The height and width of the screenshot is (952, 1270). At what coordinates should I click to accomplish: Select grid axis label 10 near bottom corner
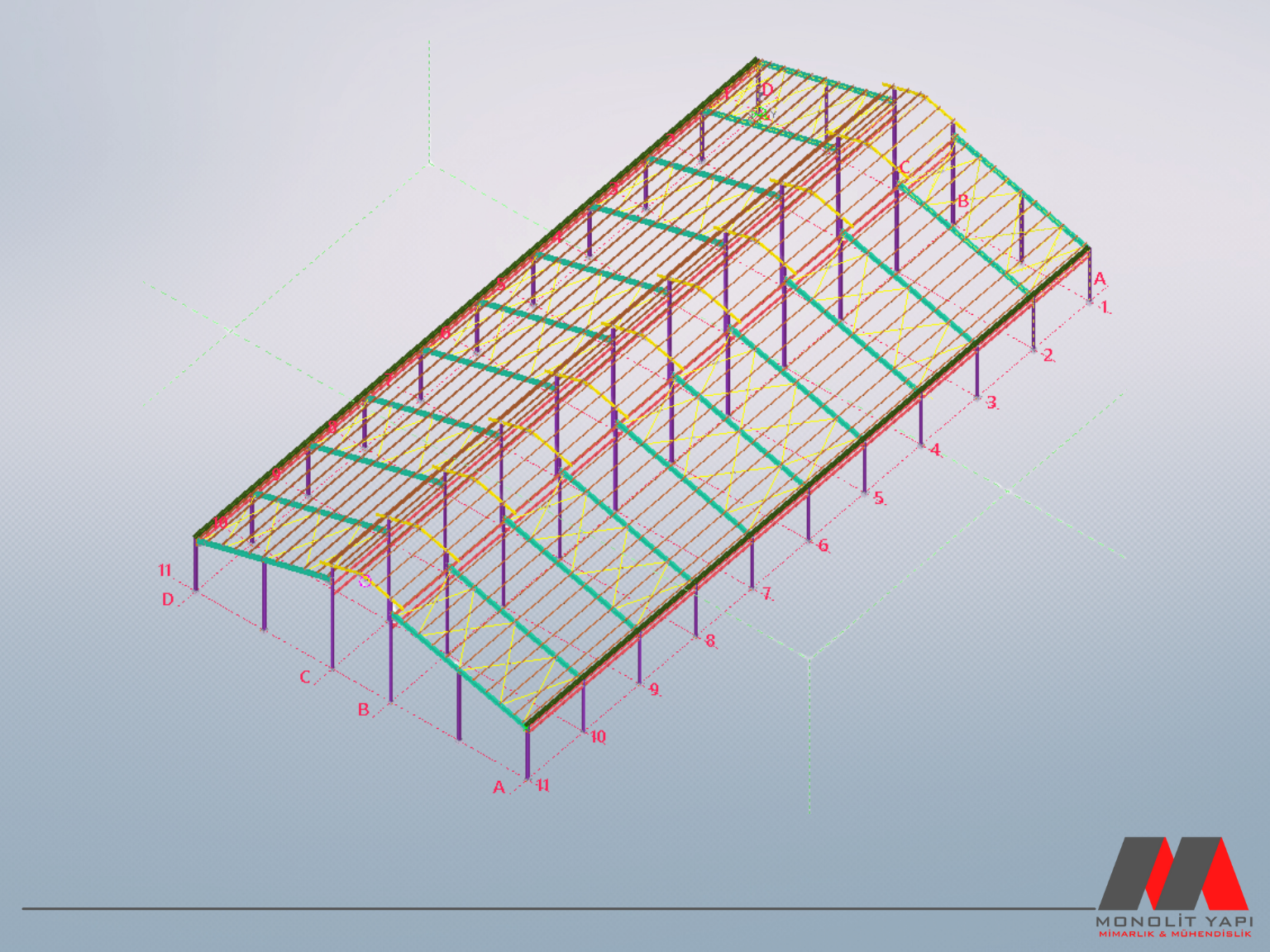click(598, 736)
